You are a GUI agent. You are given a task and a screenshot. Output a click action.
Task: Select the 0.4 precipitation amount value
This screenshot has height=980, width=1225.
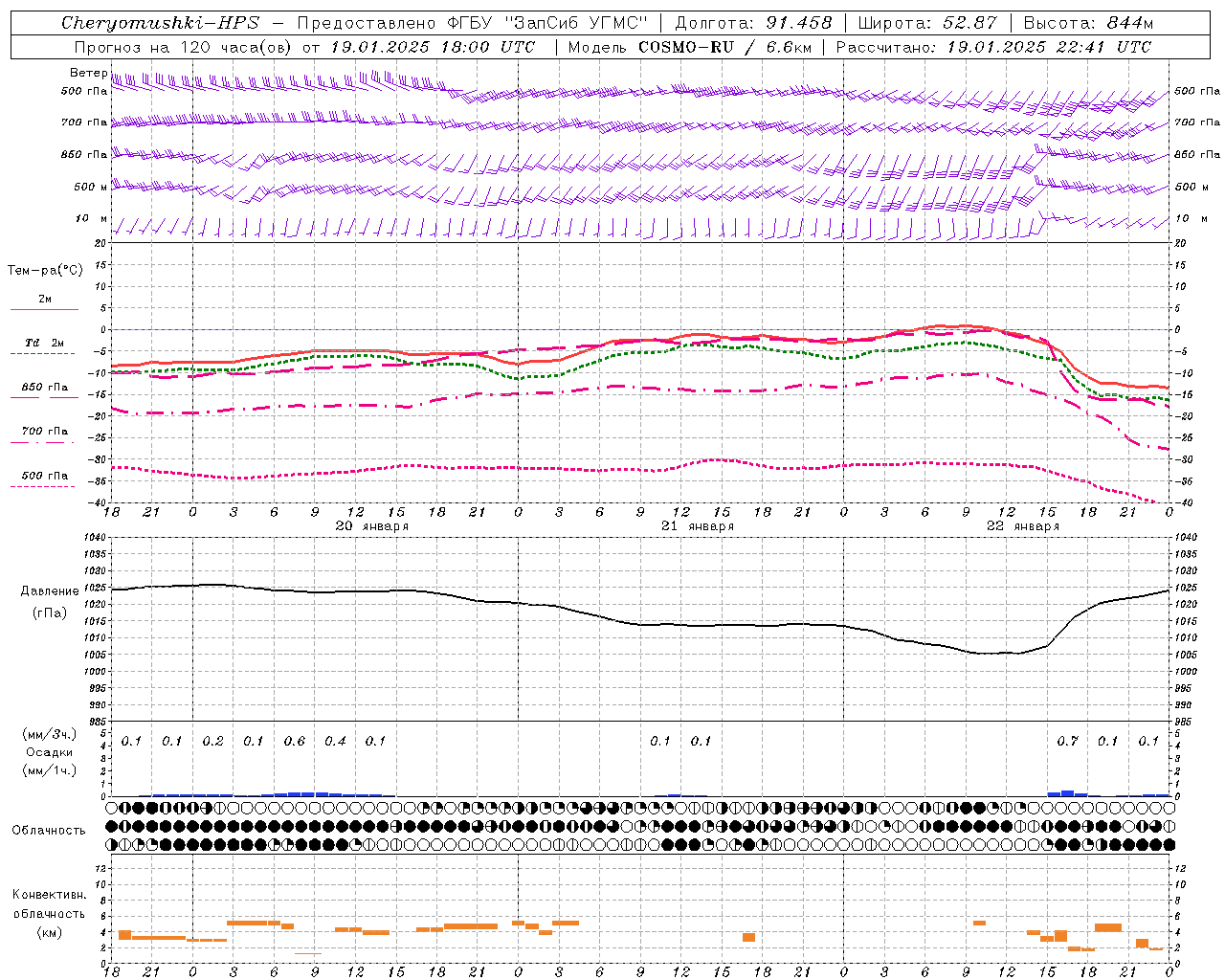[335, 742]
